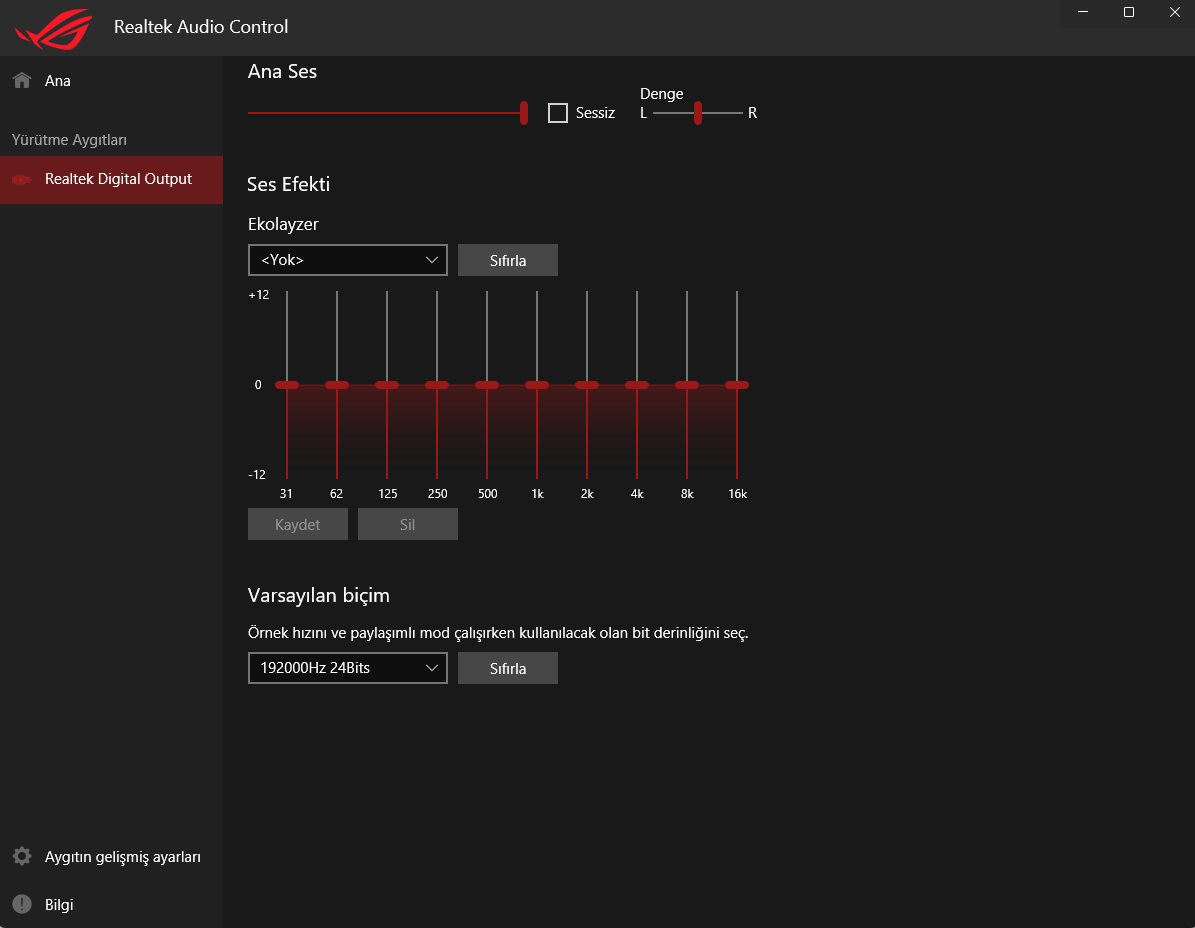Click Sıfırla next to Ekolayzer preset
Image resolution: width=1195 pixels, height=928 pixels.
coord(508,260)
